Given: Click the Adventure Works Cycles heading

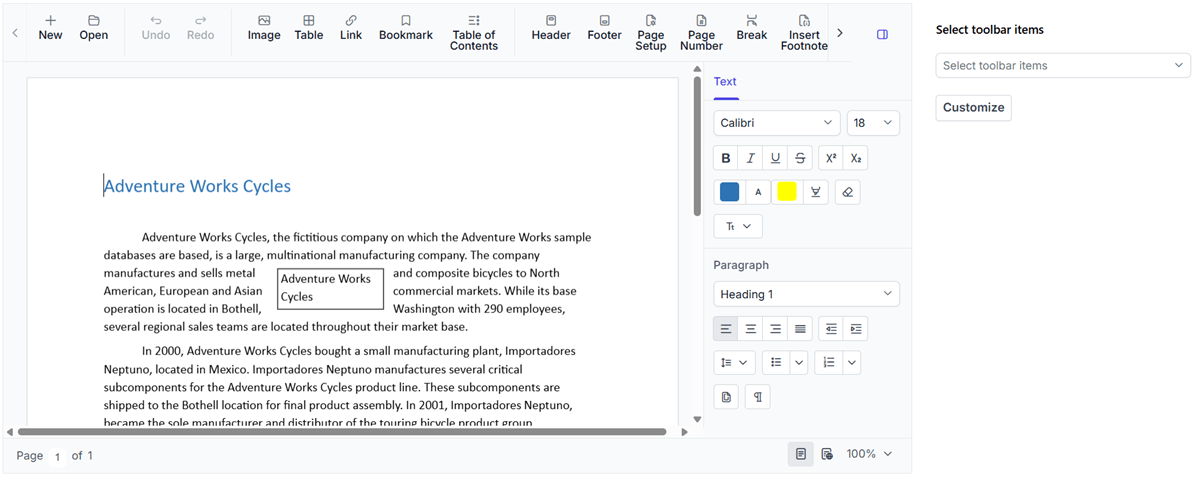Looking at the screenshot, I should pyautogui.click(x=197, y=186).
